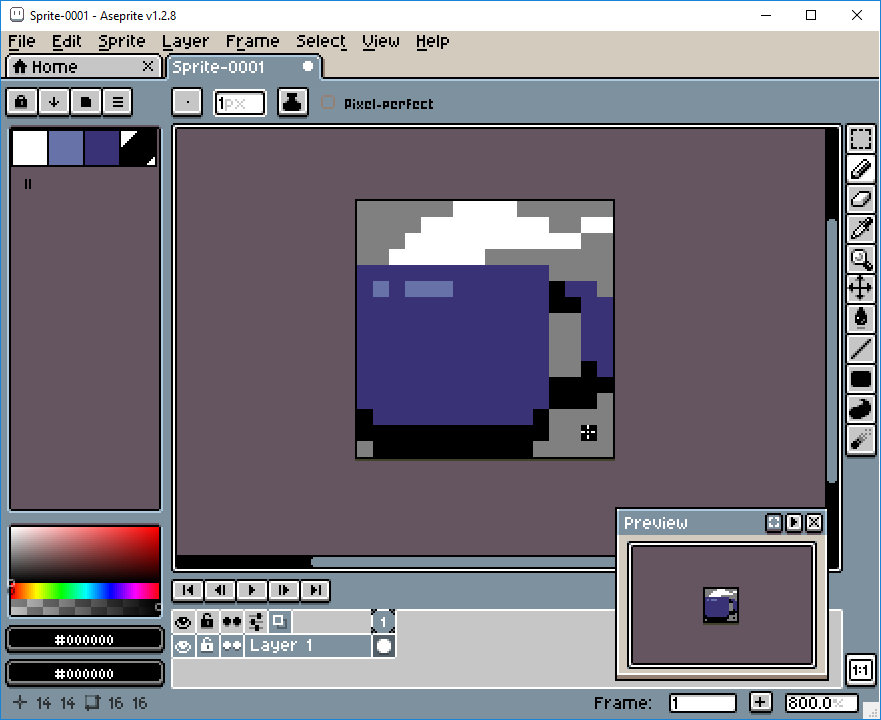Select the Pencil tool
This screenshot has width=881, height=720.
[860, 169]
